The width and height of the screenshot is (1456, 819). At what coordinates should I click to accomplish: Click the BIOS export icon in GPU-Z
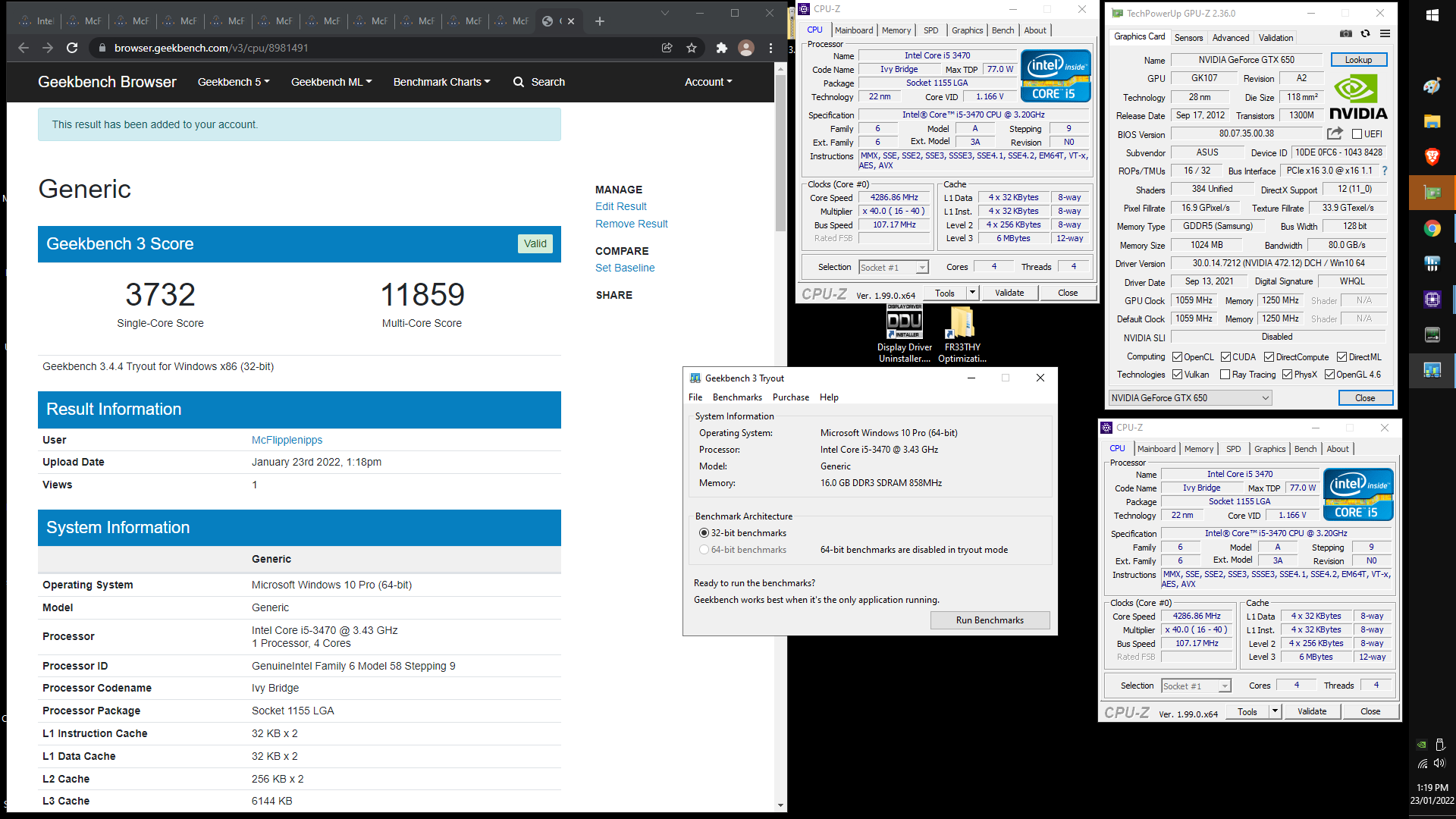(x=1335, y=134)
